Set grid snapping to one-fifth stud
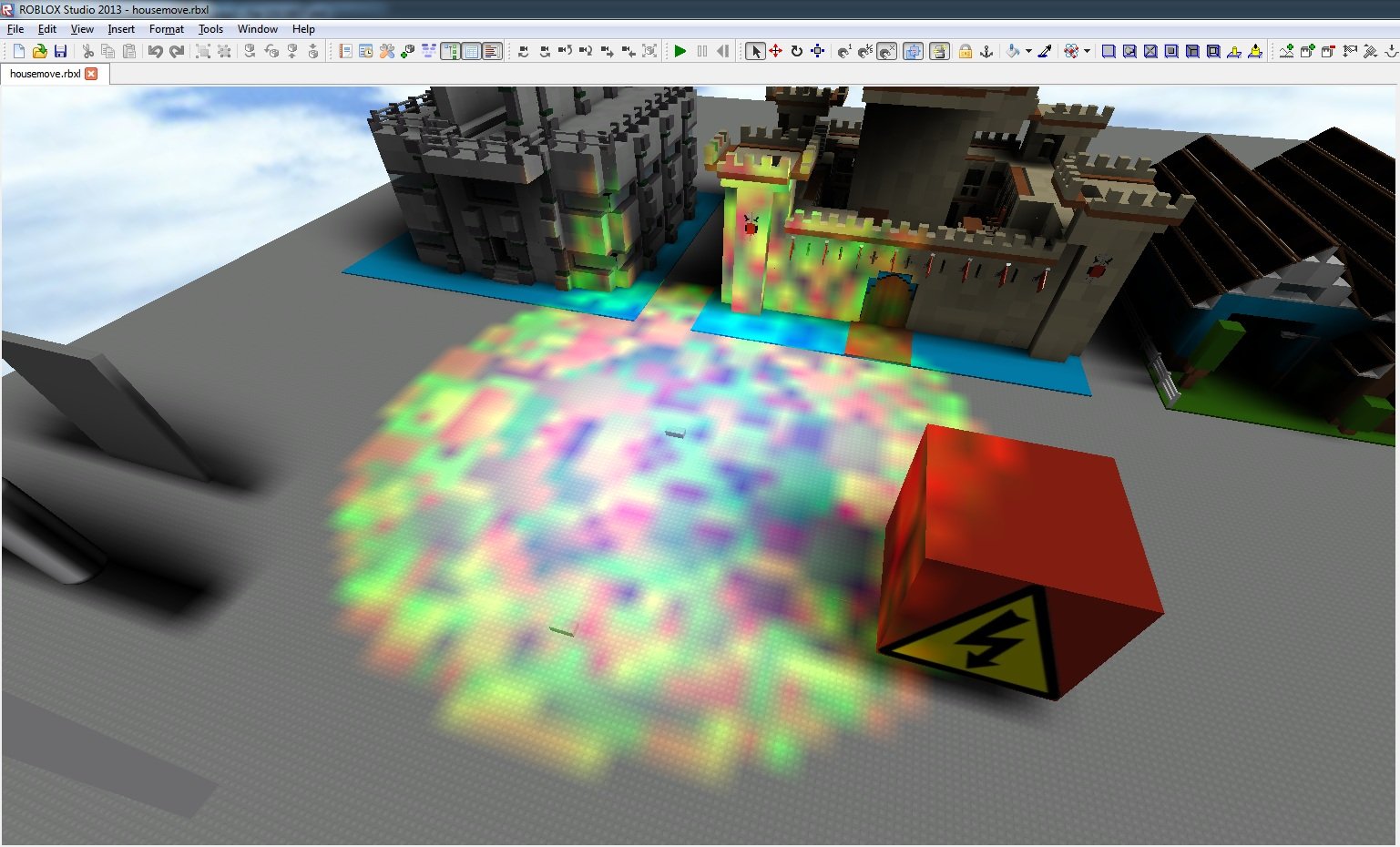This screenshot has height=847, width=1400. (865, 51)
